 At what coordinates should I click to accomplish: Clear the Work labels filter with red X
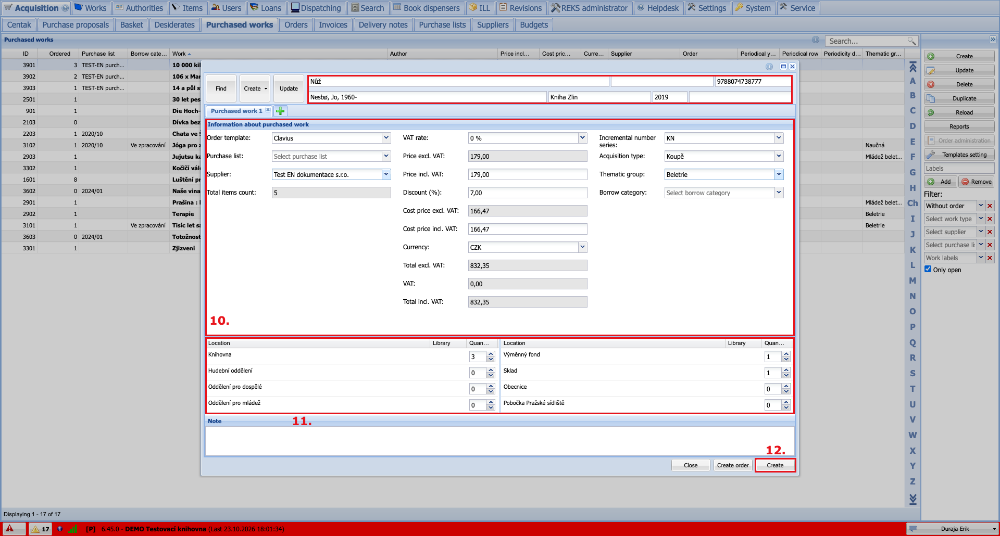(x=990, y=258)
